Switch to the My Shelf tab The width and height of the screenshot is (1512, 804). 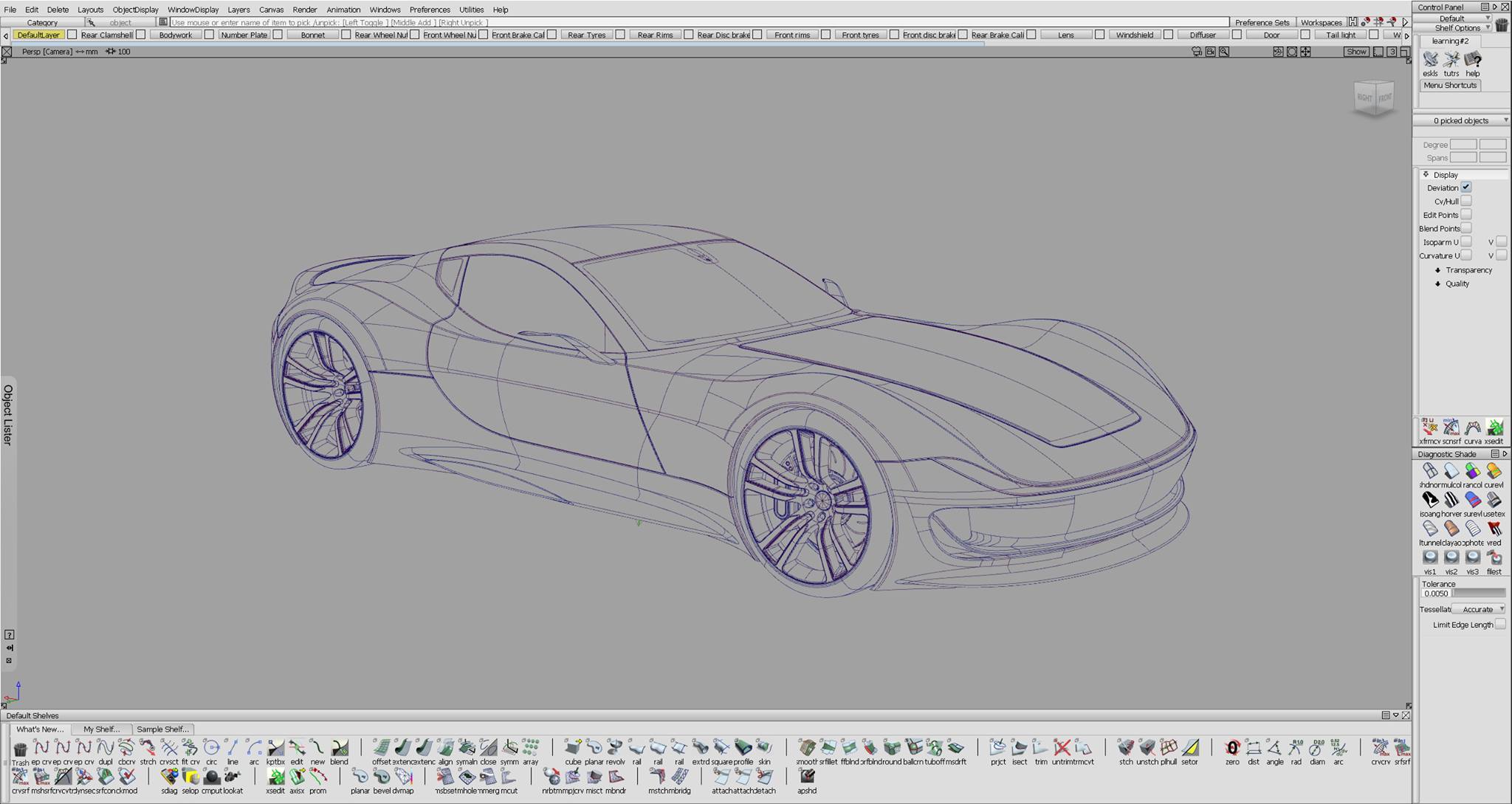[x=101, y=729]
